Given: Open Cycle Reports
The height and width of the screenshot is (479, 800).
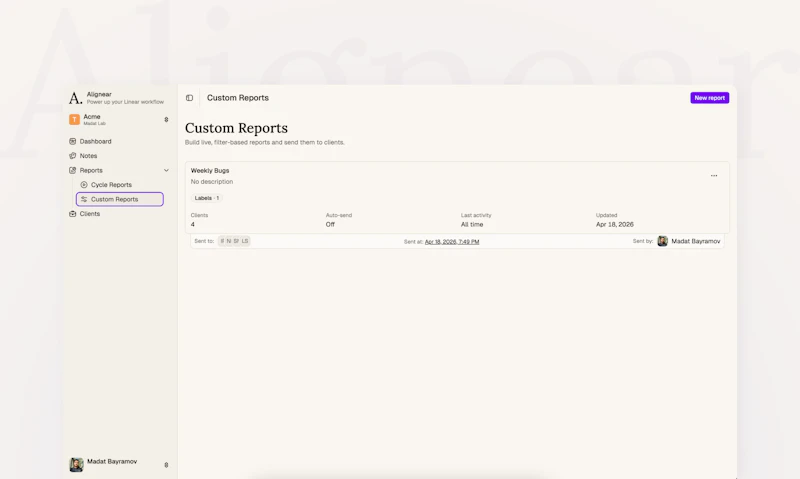Looking at the screenshot, I should [111, 185].
